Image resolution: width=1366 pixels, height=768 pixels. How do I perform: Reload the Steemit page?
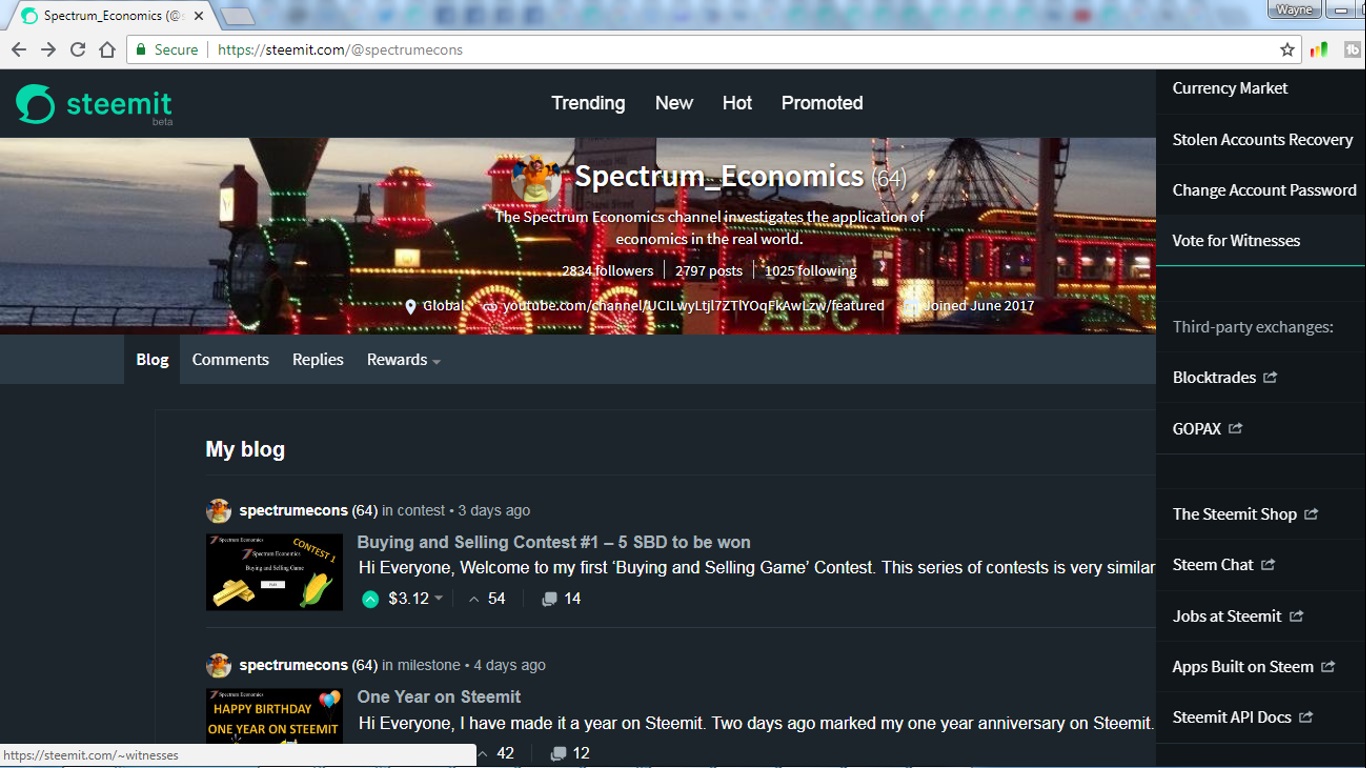coord(77,50)
